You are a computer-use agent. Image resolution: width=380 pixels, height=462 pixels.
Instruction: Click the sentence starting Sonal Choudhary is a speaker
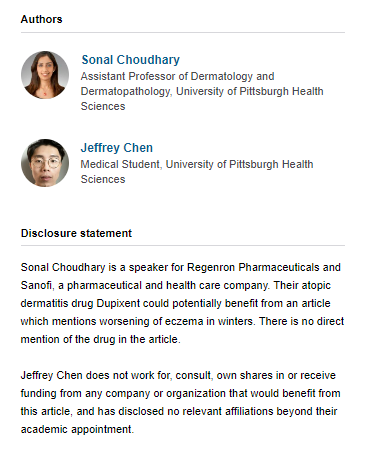pos(182,303)
